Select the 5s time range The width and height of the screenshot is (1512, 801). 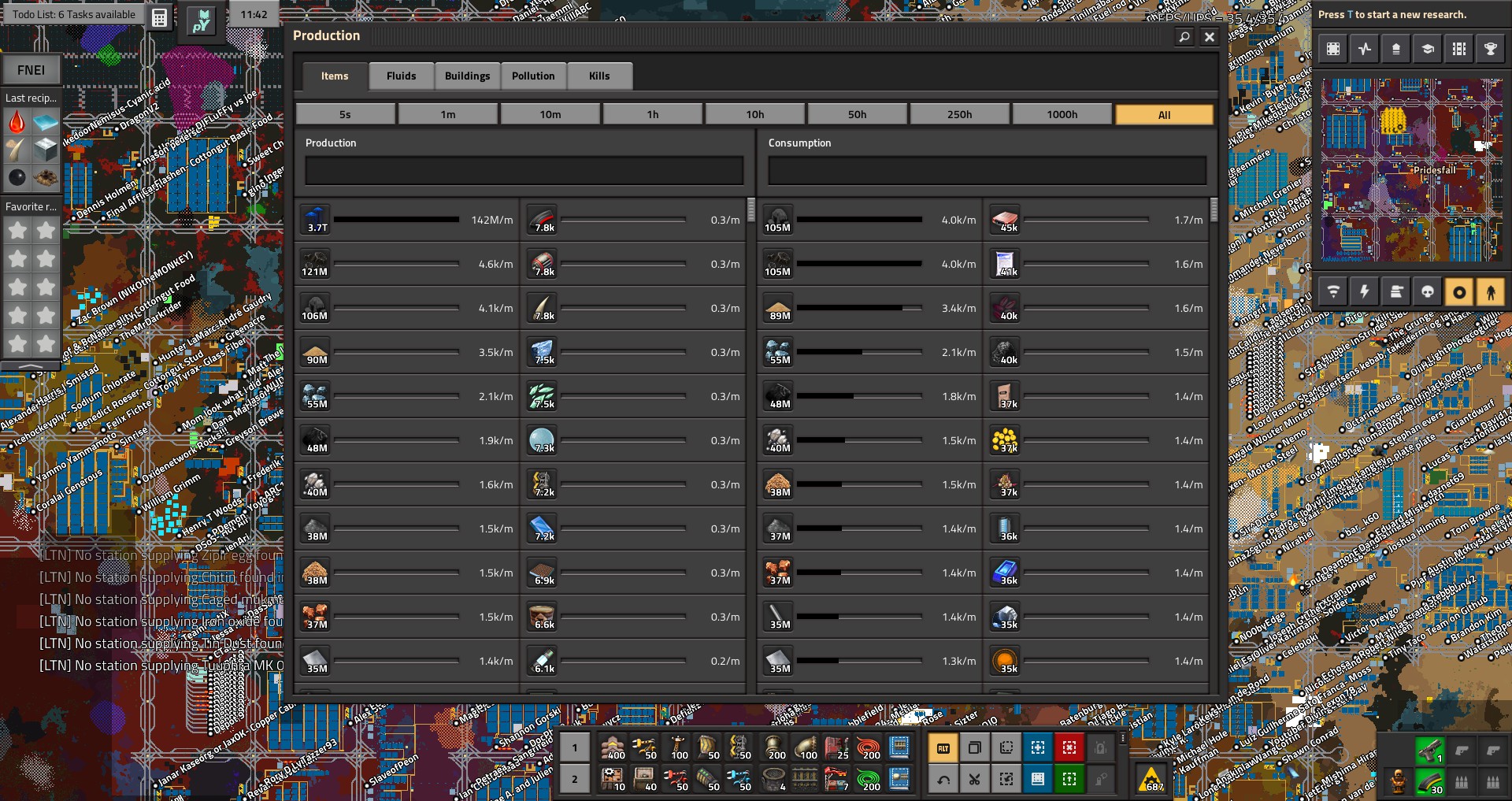[345, 114]
